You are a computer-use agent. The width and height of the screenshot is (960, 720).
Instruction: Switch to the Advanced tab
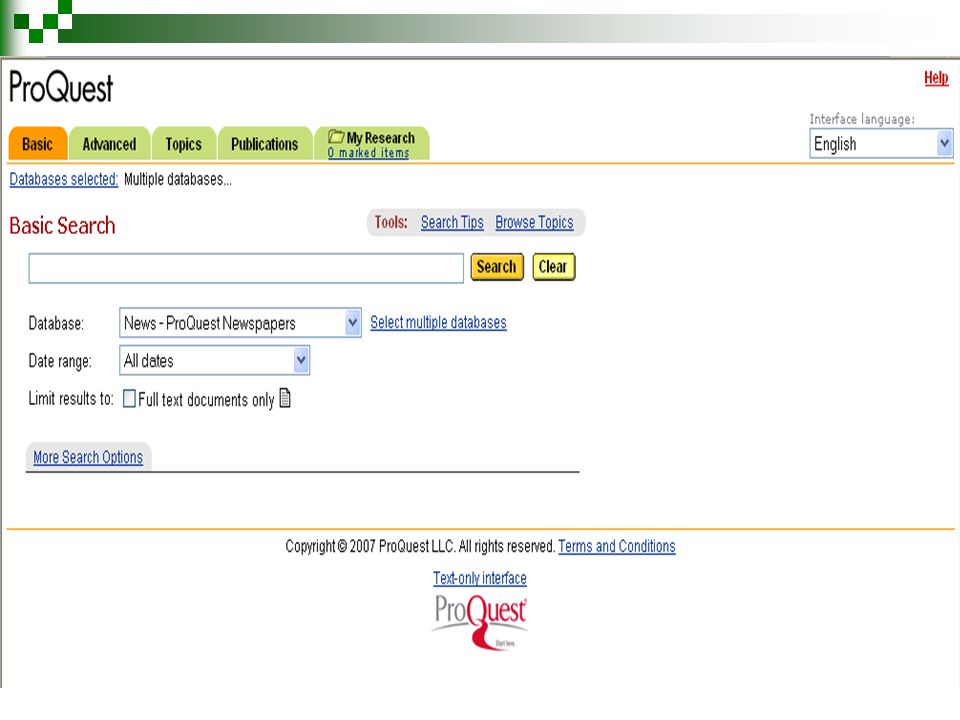(110, 144)
